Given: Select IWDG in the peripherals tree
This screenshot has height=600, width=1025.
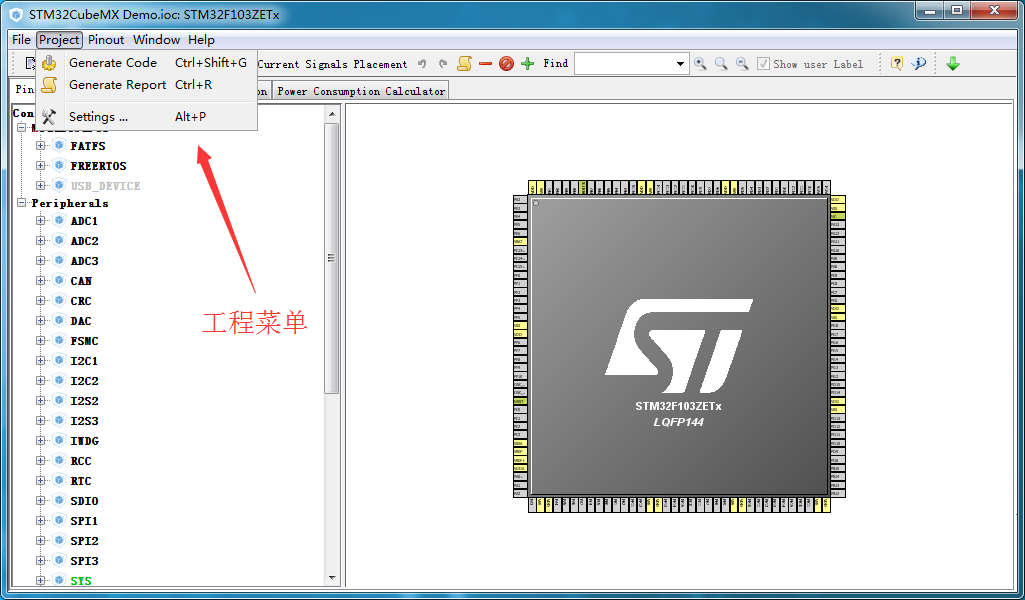Looking at the screenshot, I should coord(85,441).
